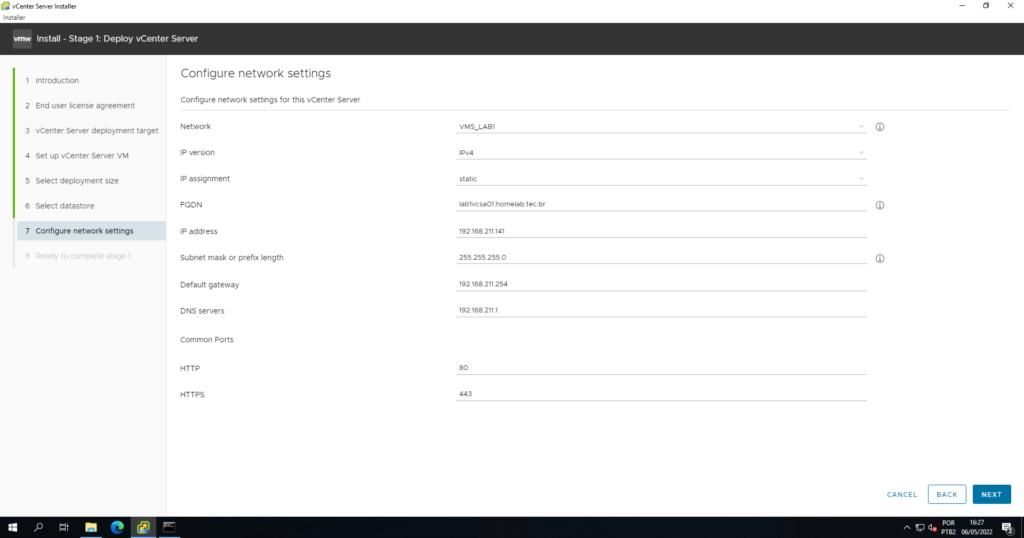The image size is (1024, 538).
Task: Open the notification center icon
Action: [x=1008, y=528]
